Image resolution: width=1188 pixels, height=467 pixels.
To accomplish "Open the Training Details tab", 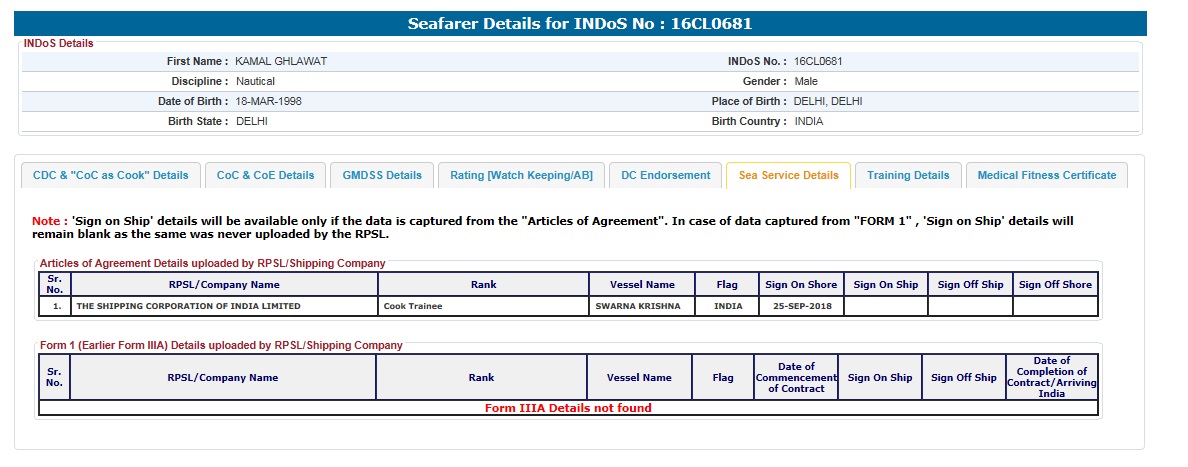I will (908, 175).
